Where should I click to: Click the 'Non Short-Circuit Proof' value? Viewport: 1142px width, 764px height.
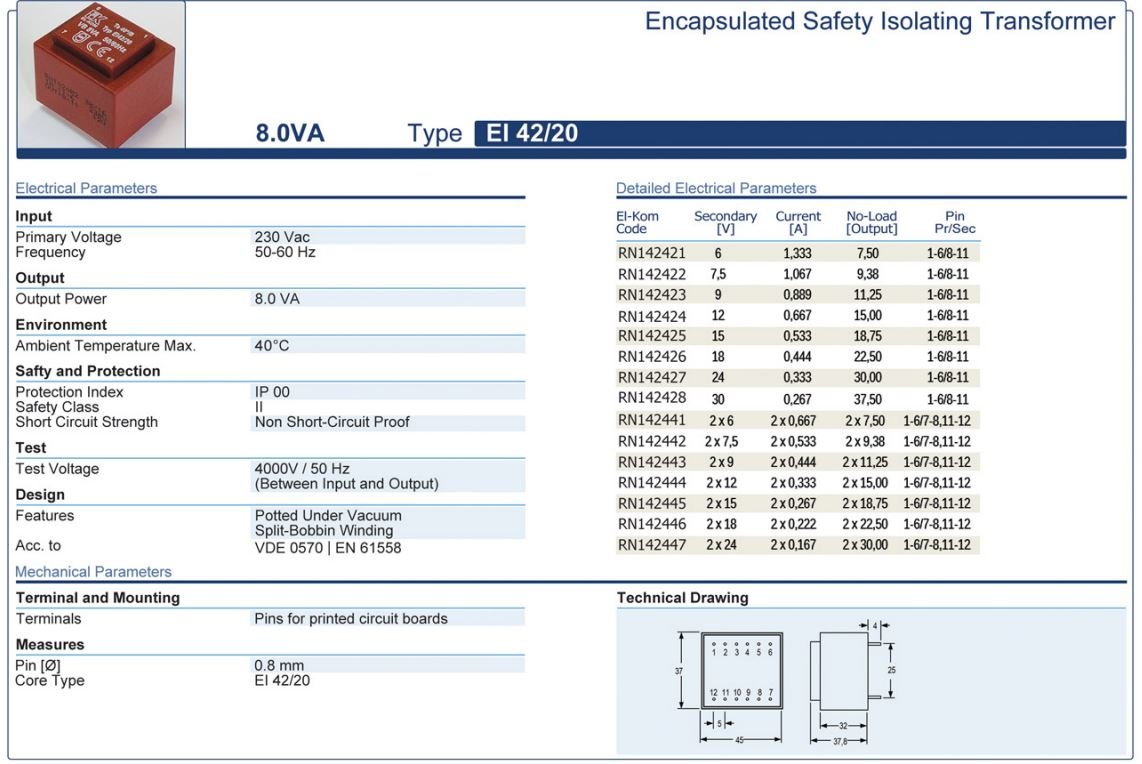pos(332,422)
